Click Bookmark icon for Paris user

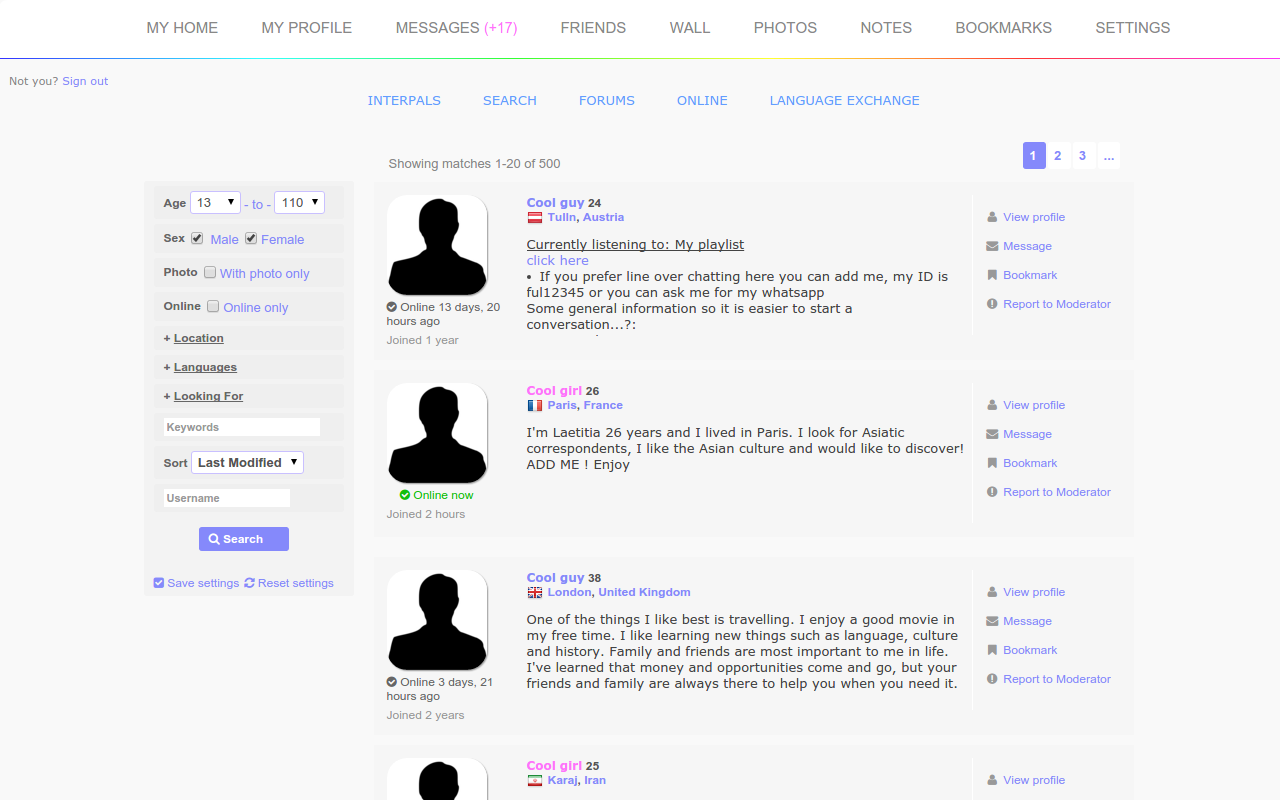click(992, 463)
